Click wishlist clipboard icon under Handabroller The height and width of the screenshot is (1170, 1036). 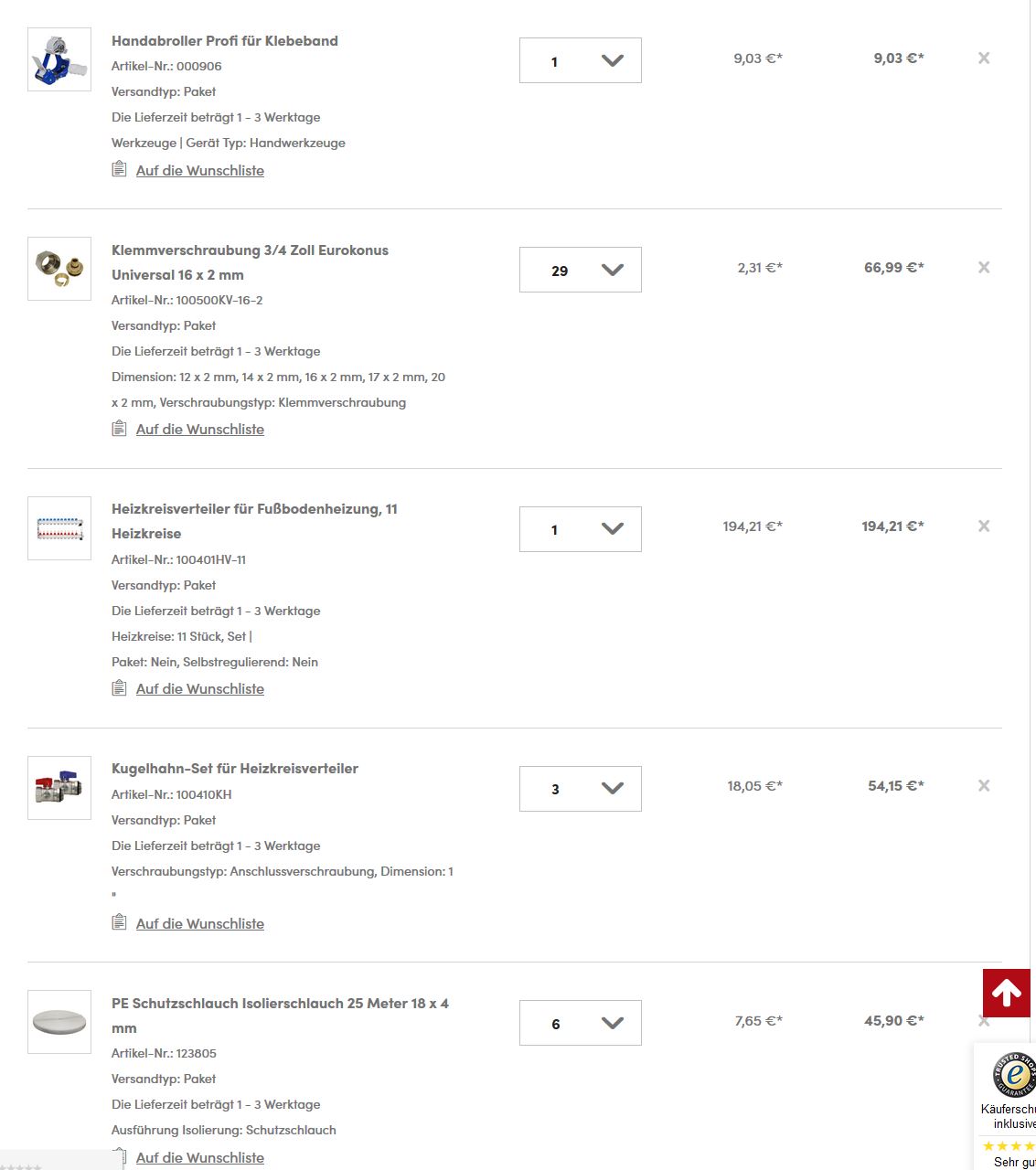point(119,169)
